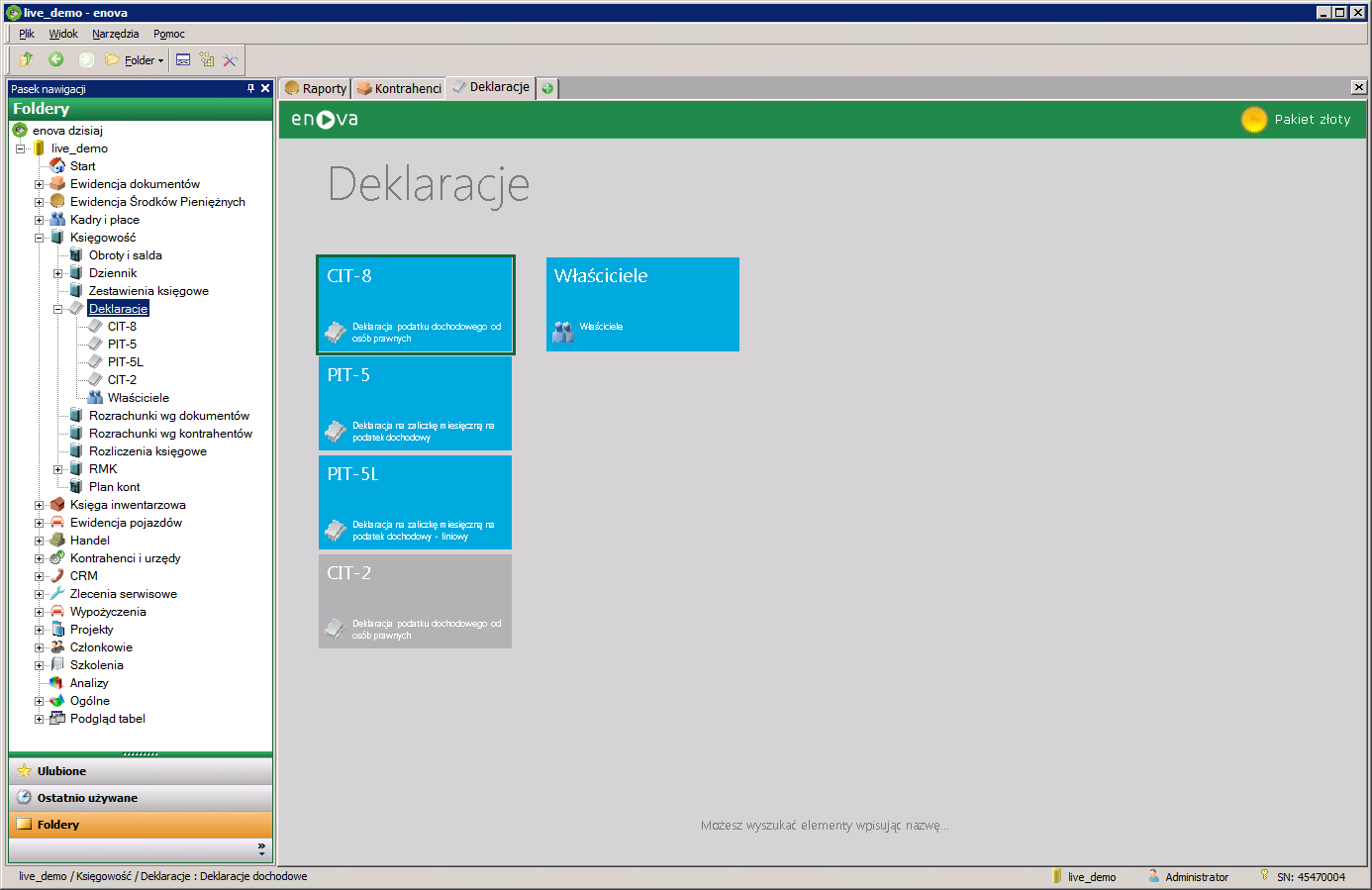The image size is (1372, 890).
Task: Click the wrench icon for Zlecenia serwisowe
Action: point(57,594)
